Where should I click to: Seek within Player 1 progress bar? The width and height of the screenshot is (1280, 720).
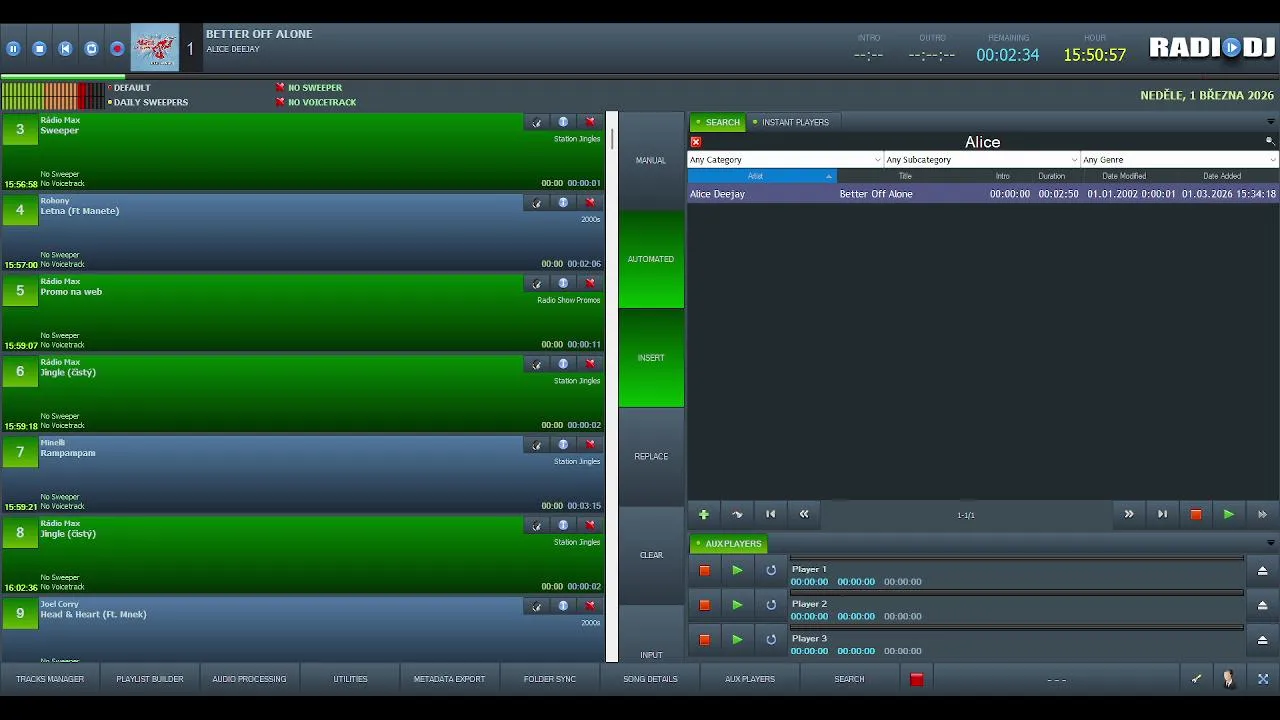[1017, 559]
